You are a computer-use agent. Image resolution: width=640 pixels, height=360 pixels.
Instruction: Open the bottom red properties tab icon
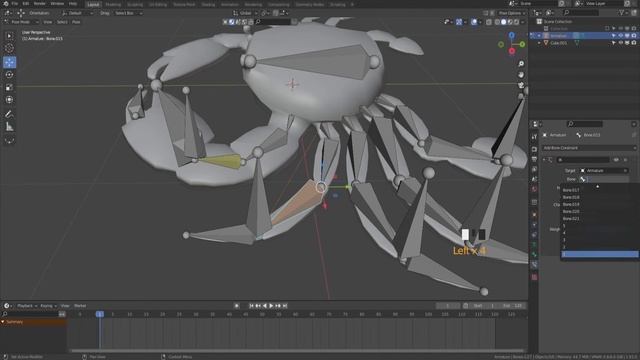534,278
